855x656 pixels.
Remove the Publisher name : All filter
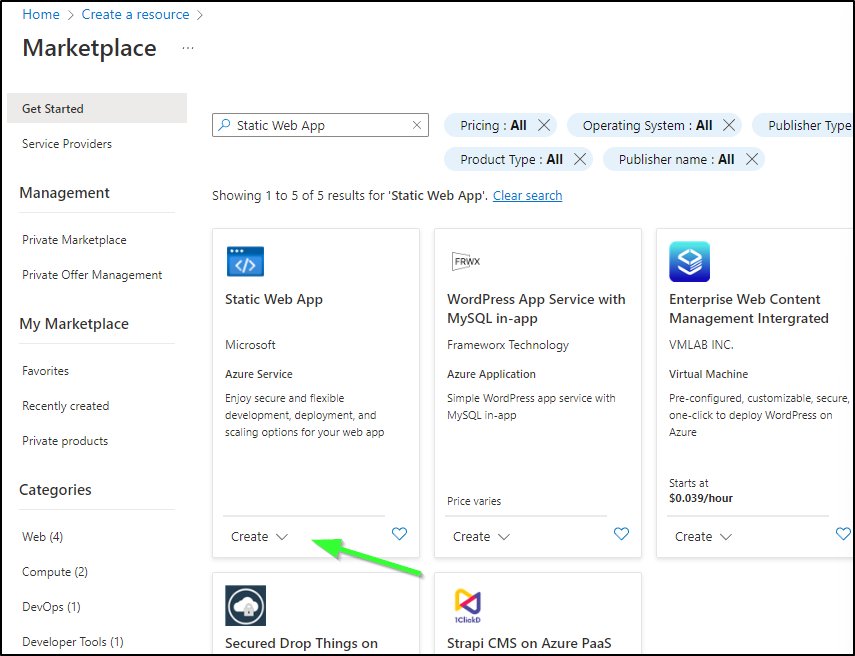pos(752,159)
